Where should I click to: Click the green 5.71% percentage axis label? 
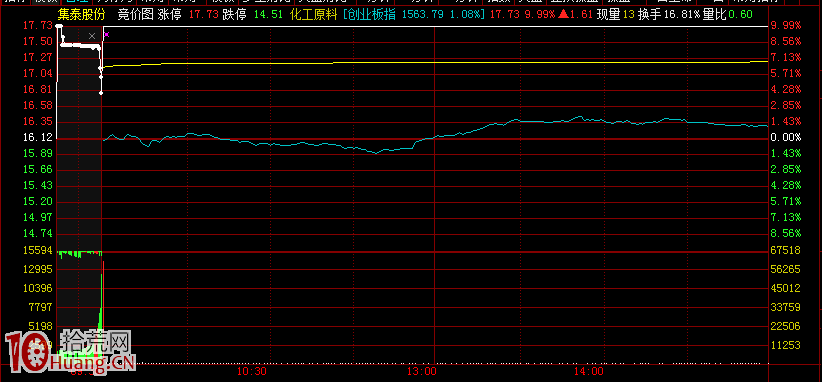click(x=786, y=201)
